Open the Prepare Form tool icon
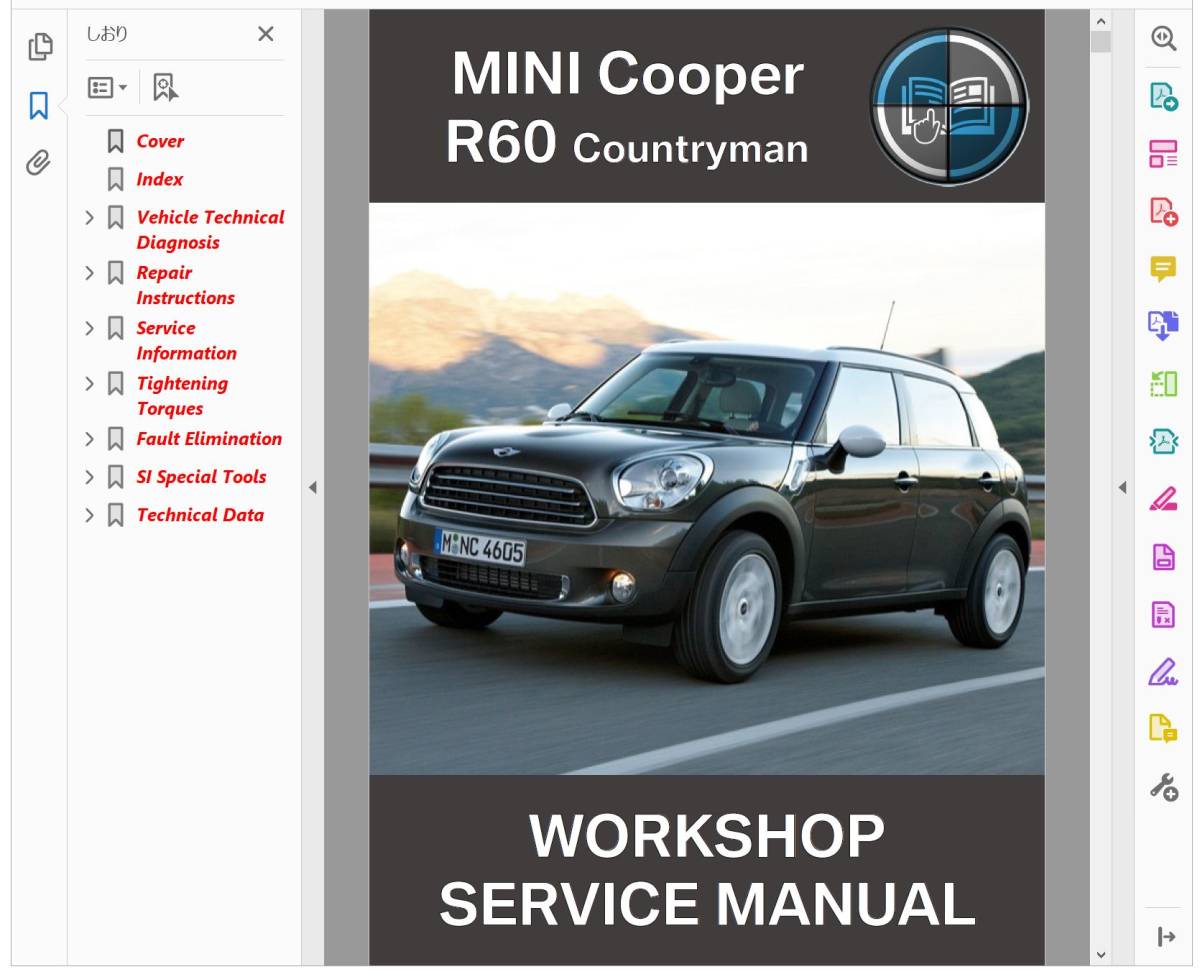1200x977 pixels. click(1163, 614)
